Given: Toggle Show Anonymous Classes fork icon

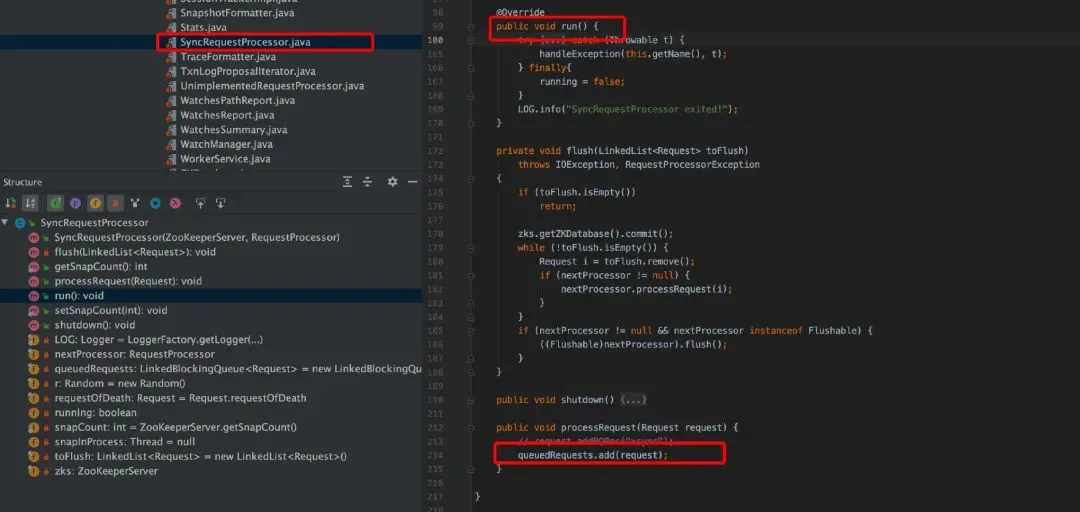Looking at the screenshot, I should point(135,203).
